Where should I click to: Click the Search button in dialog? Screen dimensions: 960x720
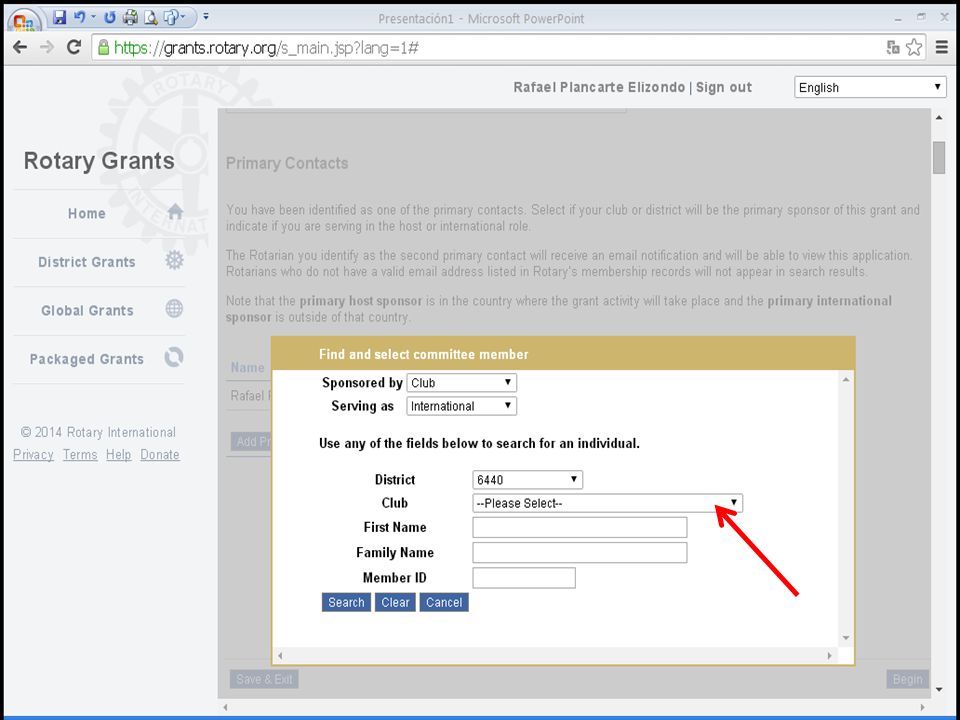click(346, 602)
